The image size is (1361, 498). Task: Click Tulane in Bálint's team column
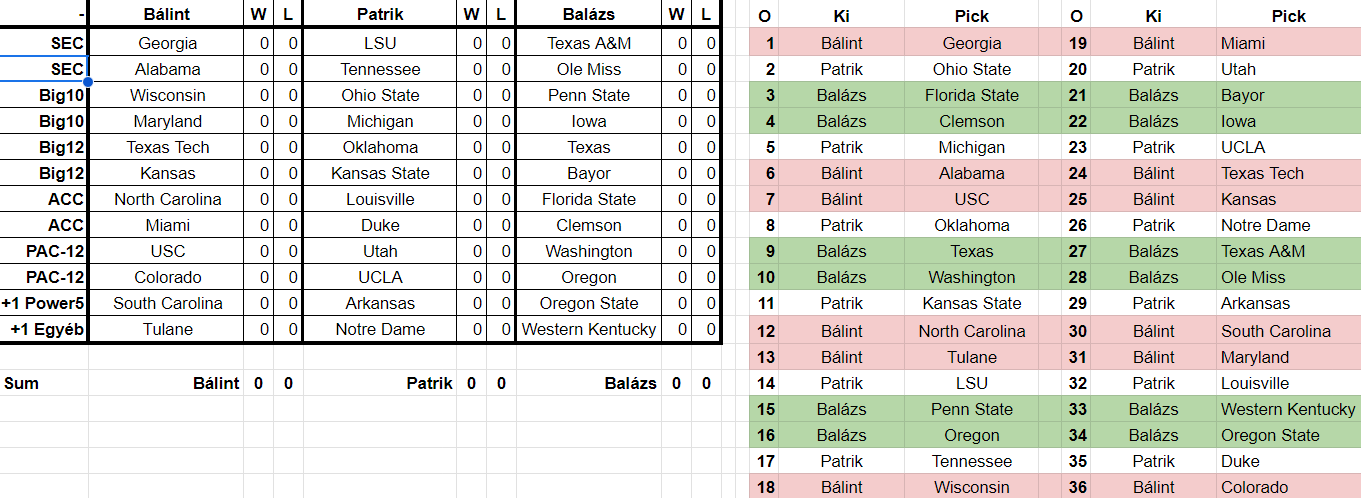click(x=167, y=329)
